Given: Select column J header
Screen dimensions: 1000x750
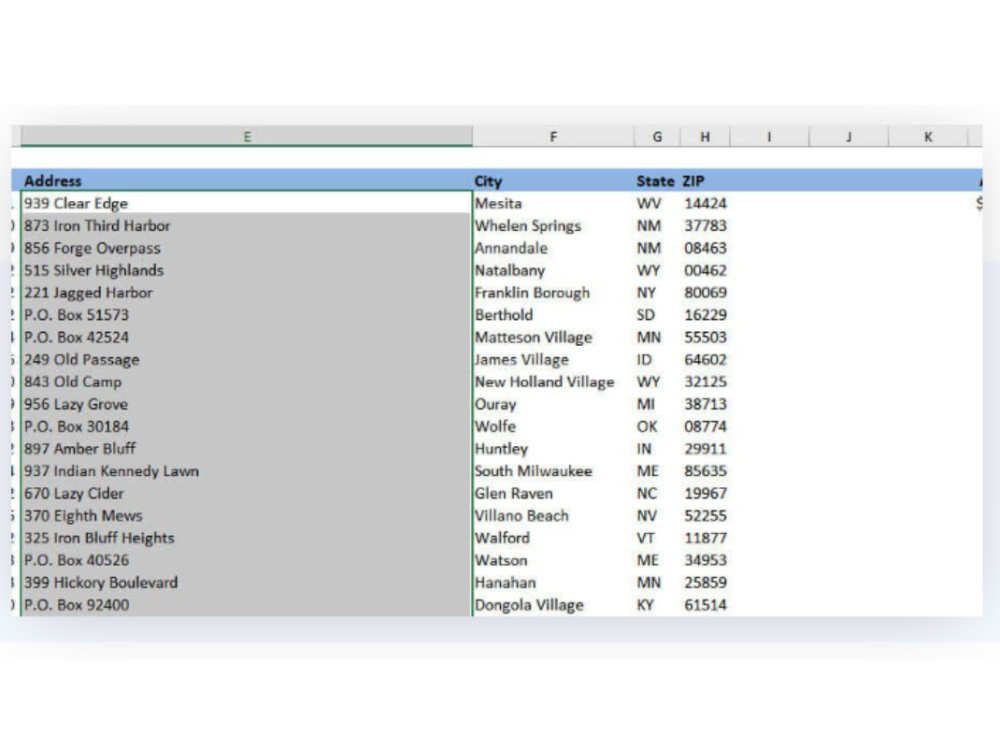Looking at the screenshot, I should point(848,136).
